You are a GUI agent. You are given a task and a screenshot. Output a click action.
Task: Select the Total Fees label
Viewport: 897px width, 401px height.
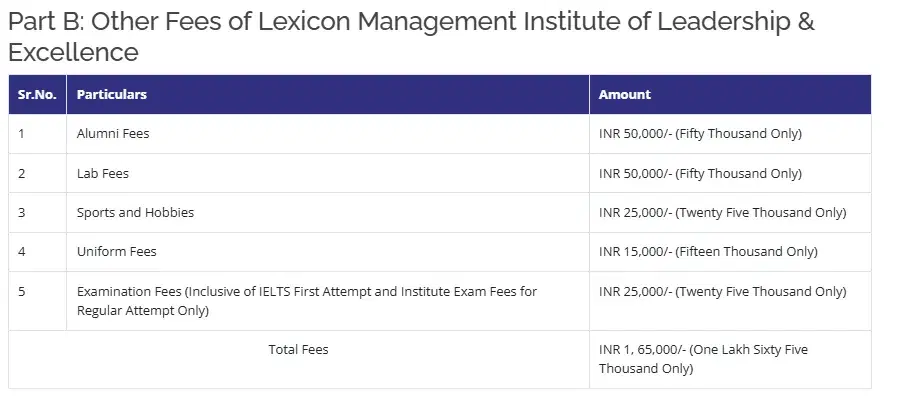[298, 349]
